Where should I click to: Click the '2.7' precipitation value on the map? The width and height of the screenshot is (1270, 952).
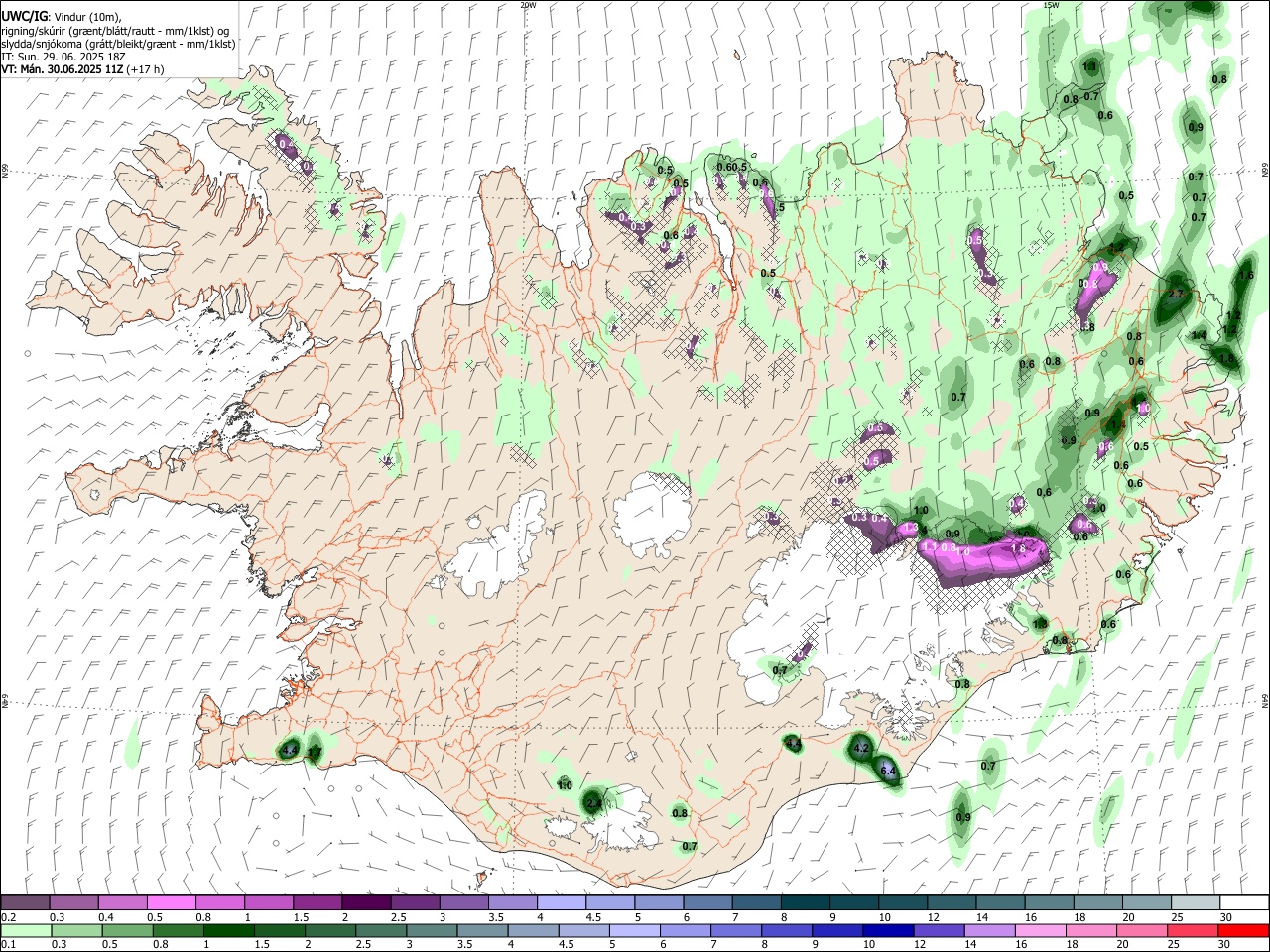click(x=1178, y=295)
